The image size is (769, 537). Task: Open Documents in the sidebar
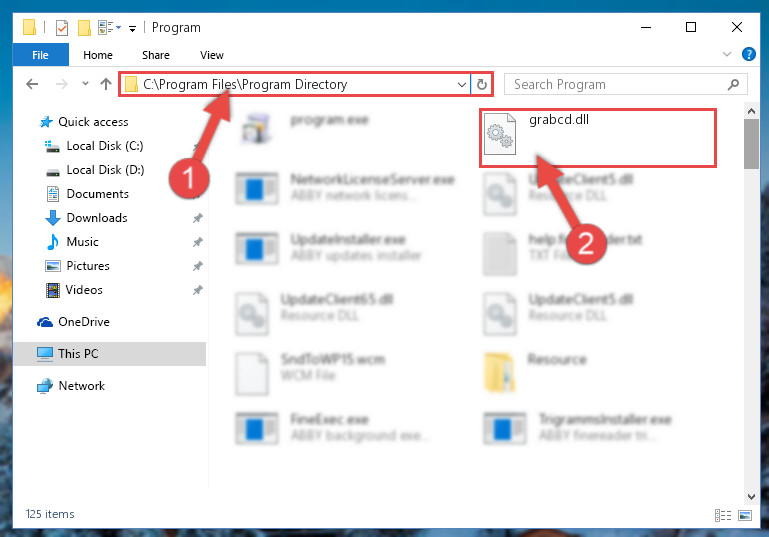click(98, 194)
